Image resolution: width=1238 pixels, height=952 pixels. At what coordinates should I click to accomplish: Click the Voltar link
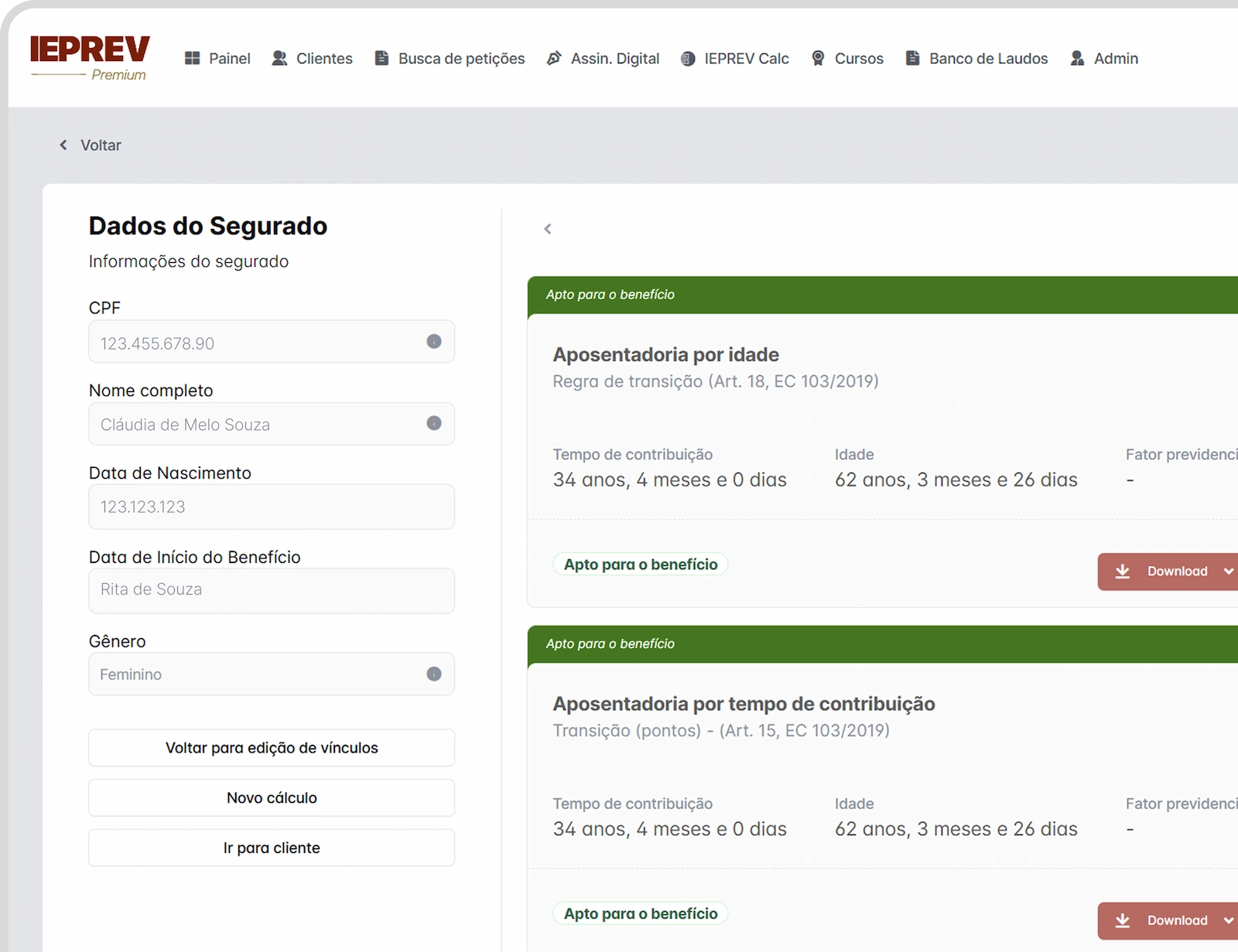(101, 145)
